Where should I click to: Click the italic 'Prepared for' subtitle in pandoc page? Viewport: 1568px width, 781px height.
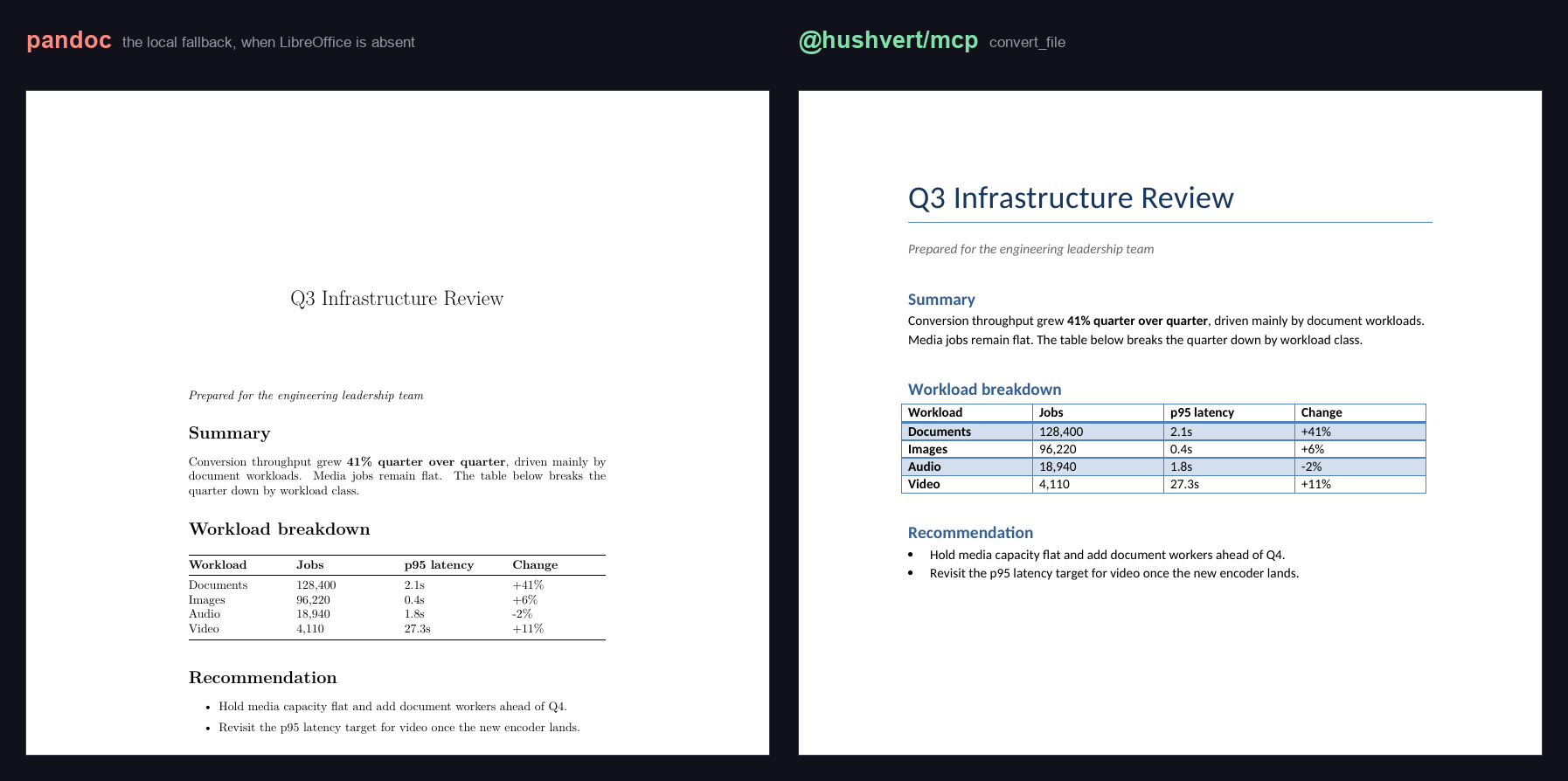[306, 396]
